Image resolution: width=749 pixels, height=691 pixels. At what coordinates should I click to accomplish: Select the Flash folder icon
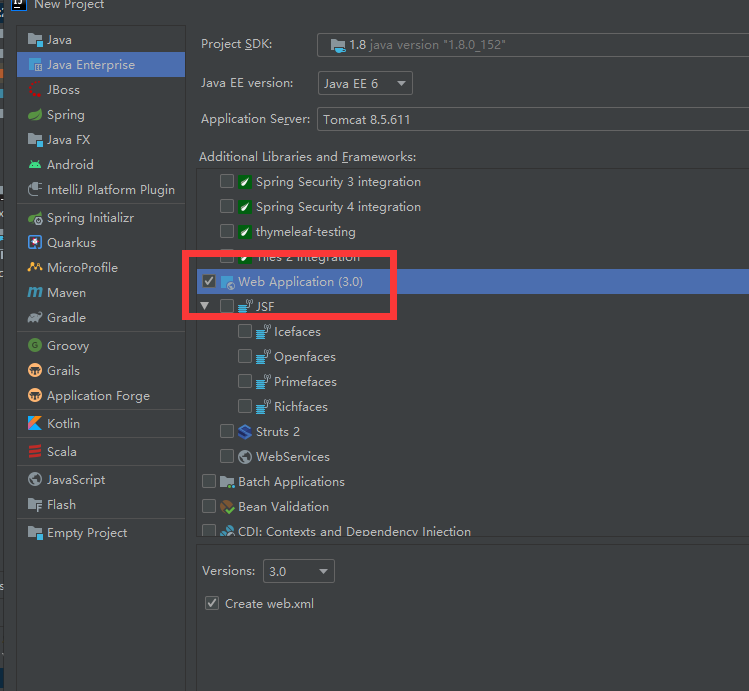(35, 504)
